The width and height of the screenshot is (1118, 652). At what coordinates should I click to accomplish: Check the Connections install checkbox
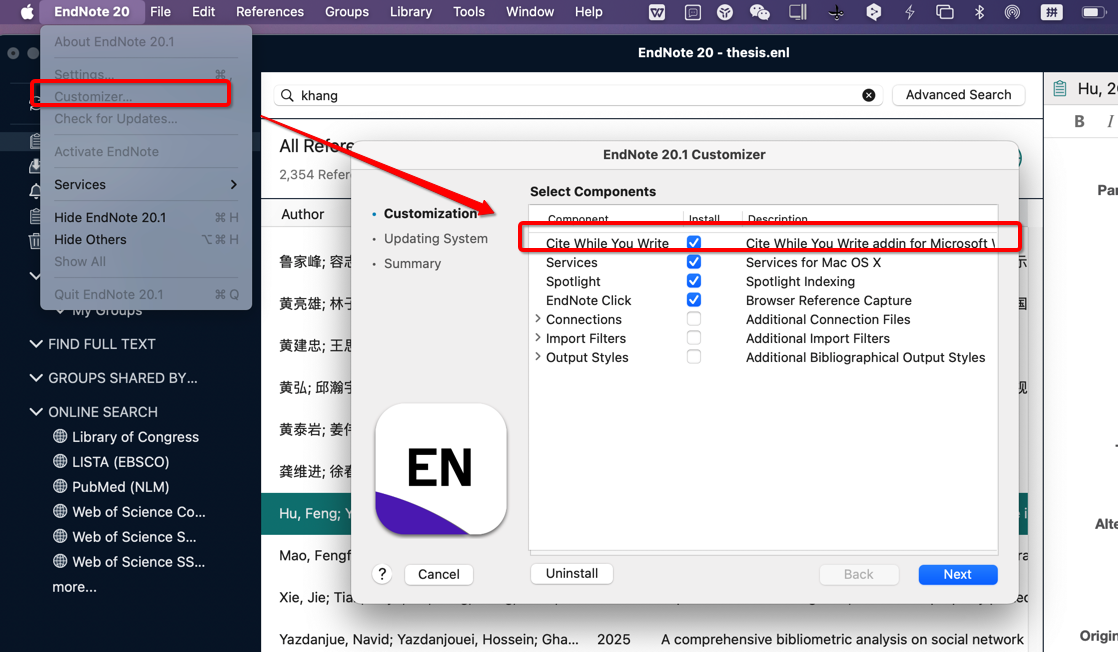(694, 319)
